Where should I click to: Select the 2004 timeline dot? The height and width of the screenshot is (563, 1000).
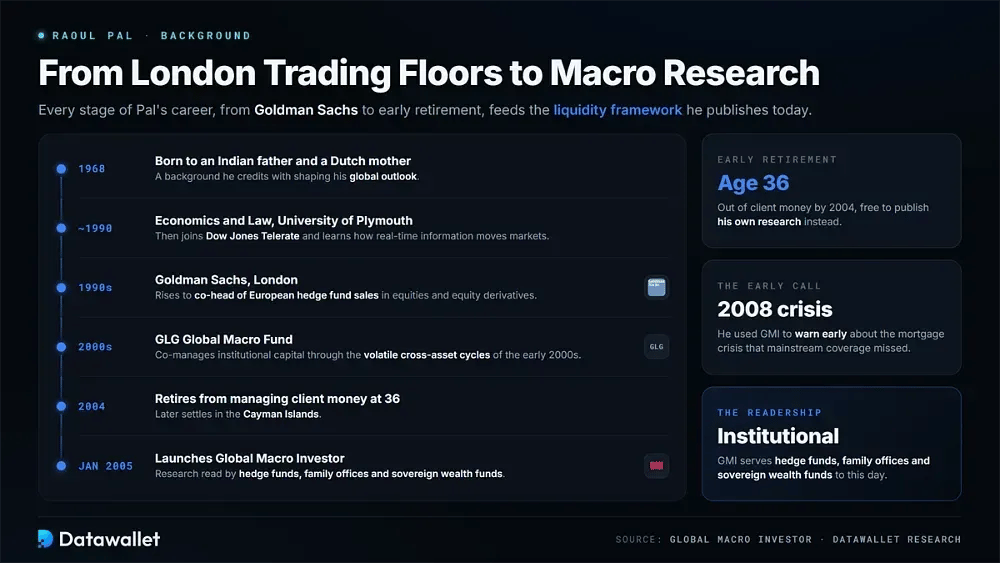coord(61,406)
